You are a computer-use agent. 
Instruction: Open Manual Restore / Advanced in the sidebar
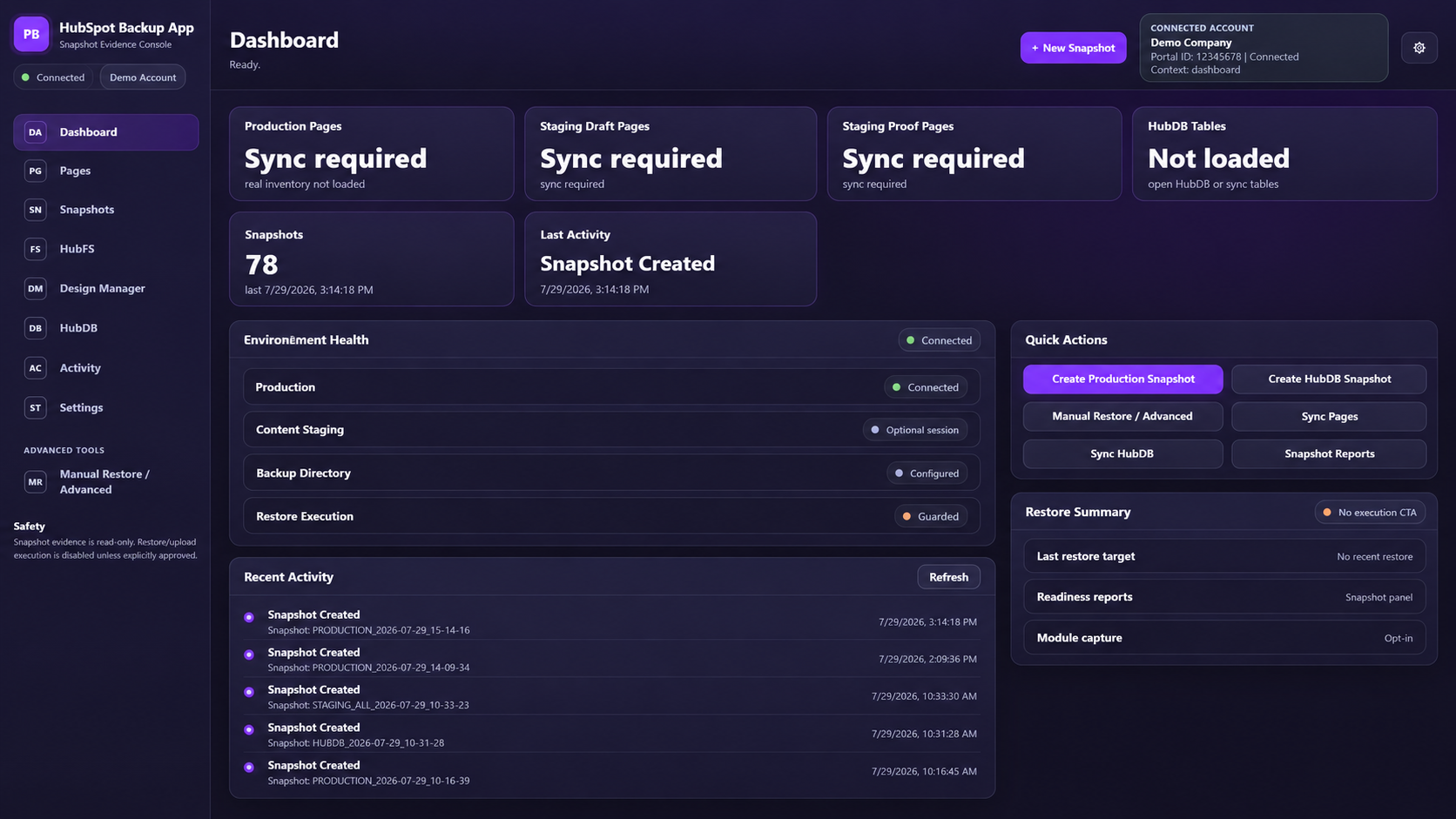(x=106, y=481)
